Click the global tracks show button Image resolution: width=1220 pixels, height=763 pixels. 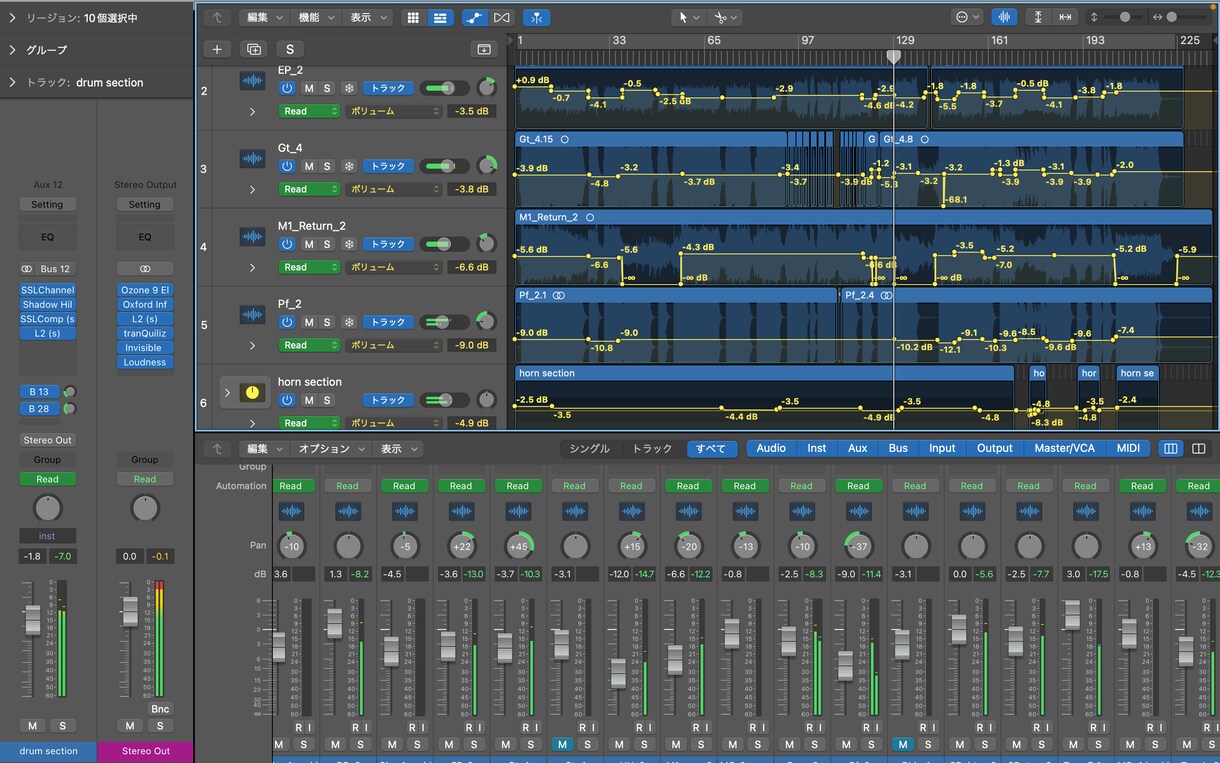tap(484, 49)
